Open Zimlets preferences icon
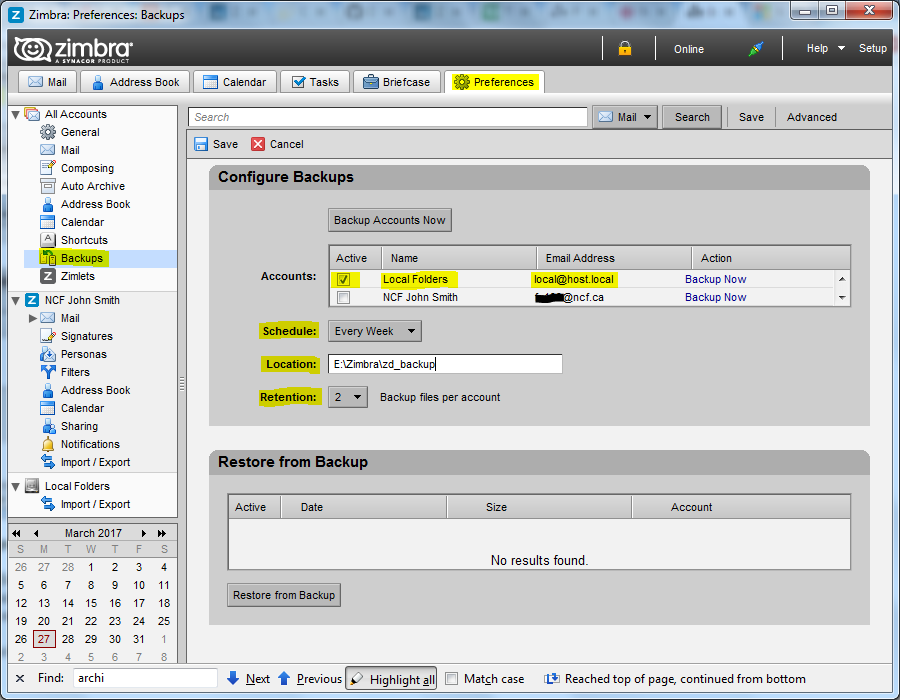 tap(48, 276)
